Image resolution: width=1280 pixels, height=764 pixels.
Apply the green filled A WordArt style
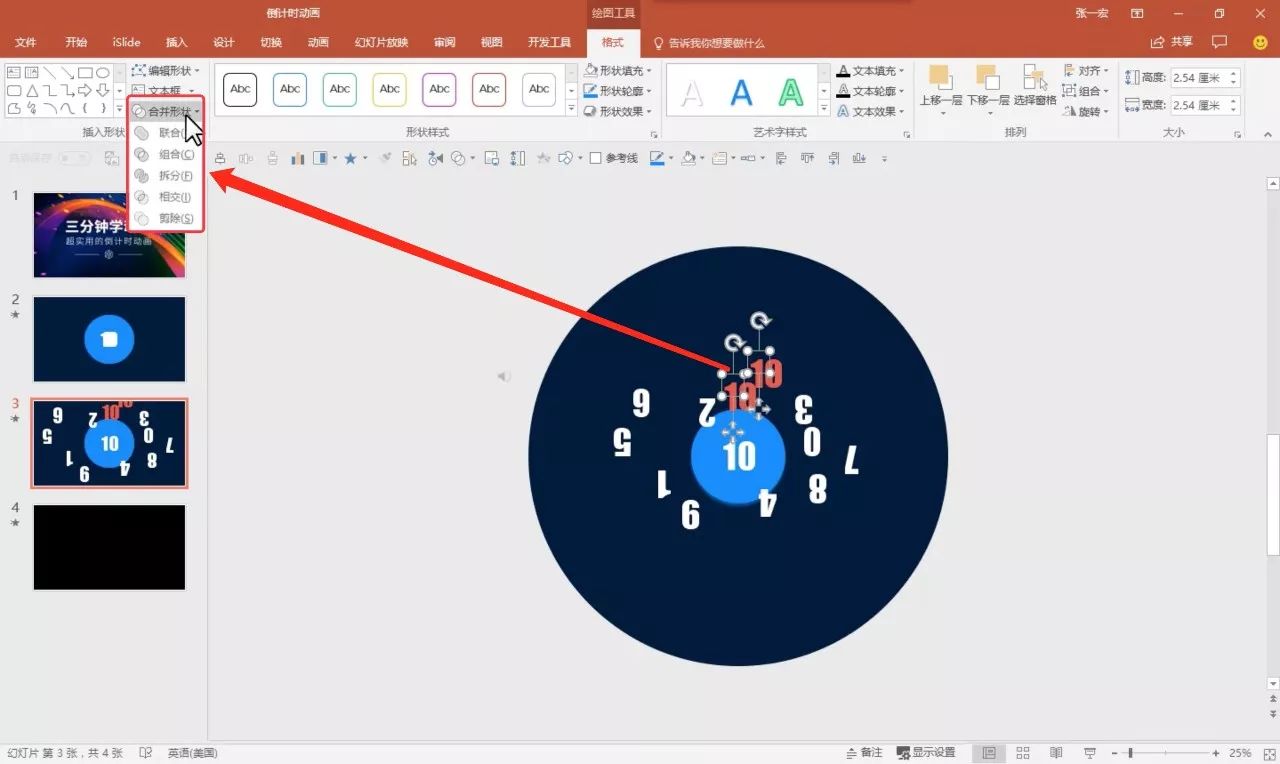click(x=791, y=93)
